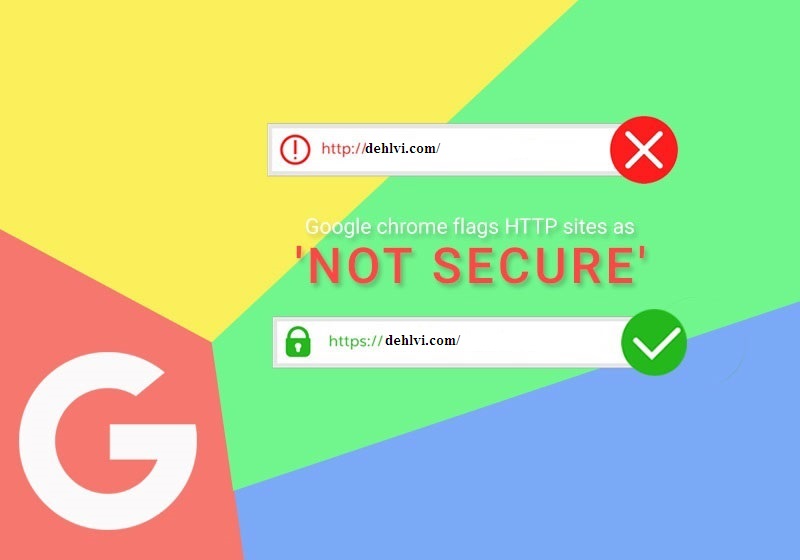This screenshot has height=560, width=800.
Task: Click the word HTTP in the caption
Action: click(531, 226)
